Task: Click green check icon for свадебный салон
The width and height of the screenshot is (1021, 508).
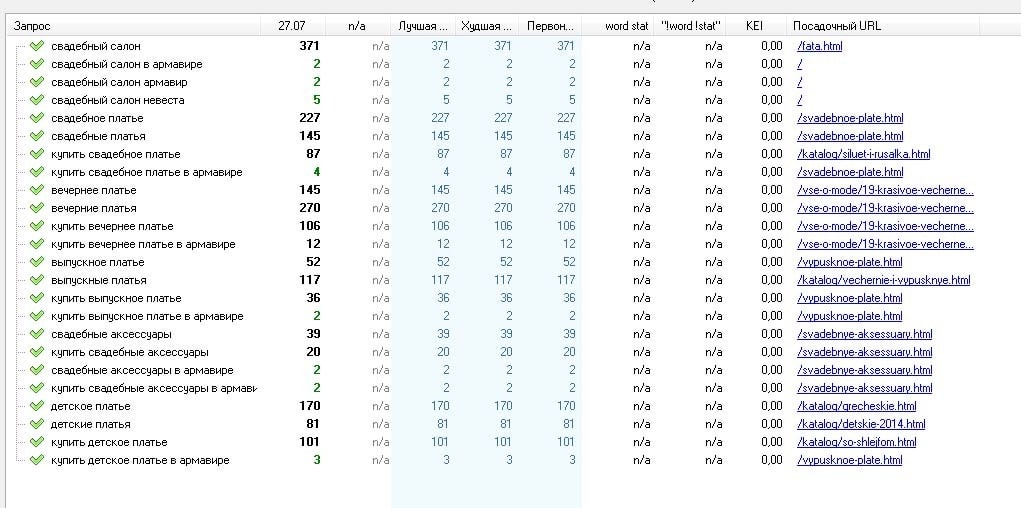Action: [x=37, y=46]
